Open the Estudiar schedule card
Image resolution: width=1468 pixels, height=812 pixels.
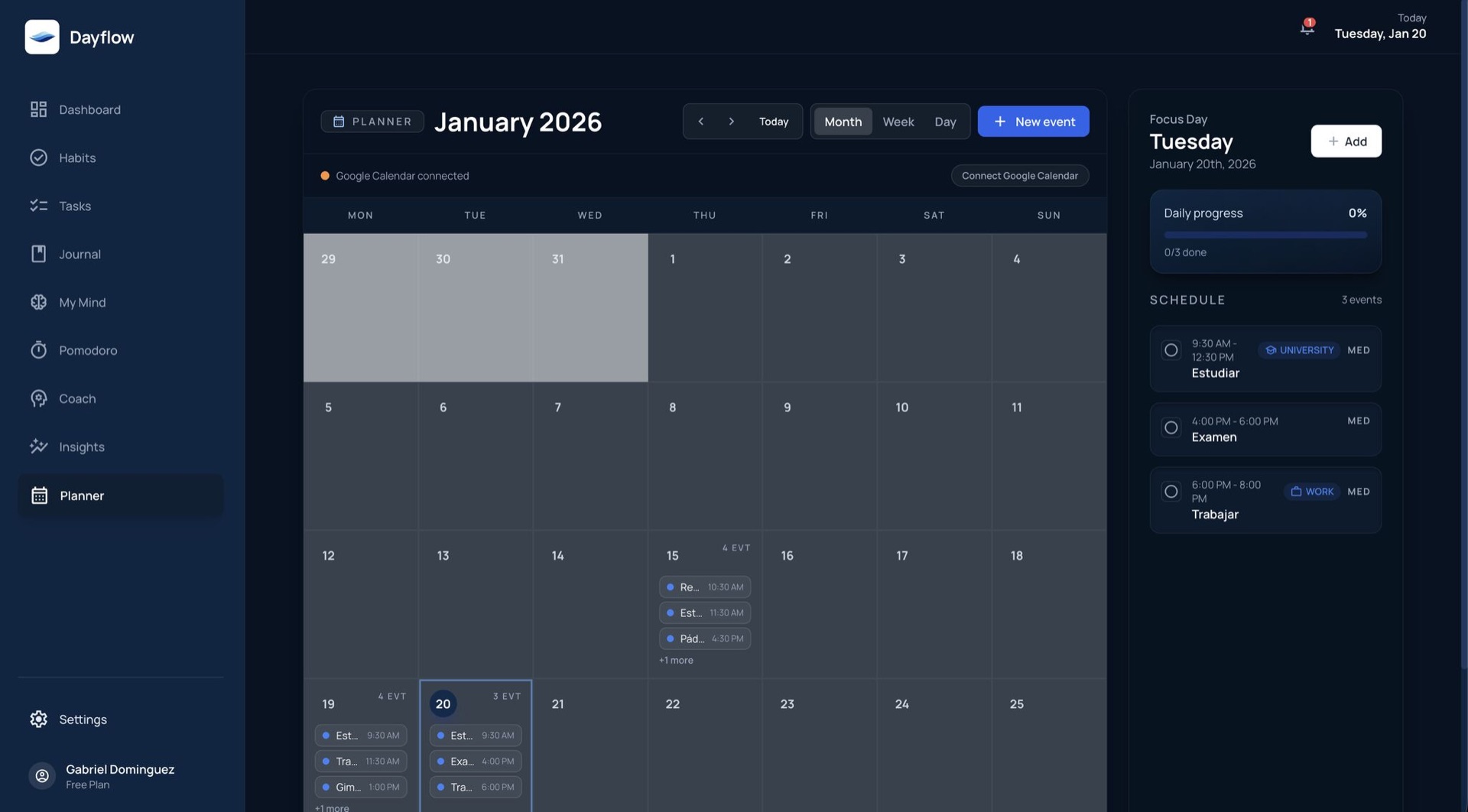(x=1265, y=359)
